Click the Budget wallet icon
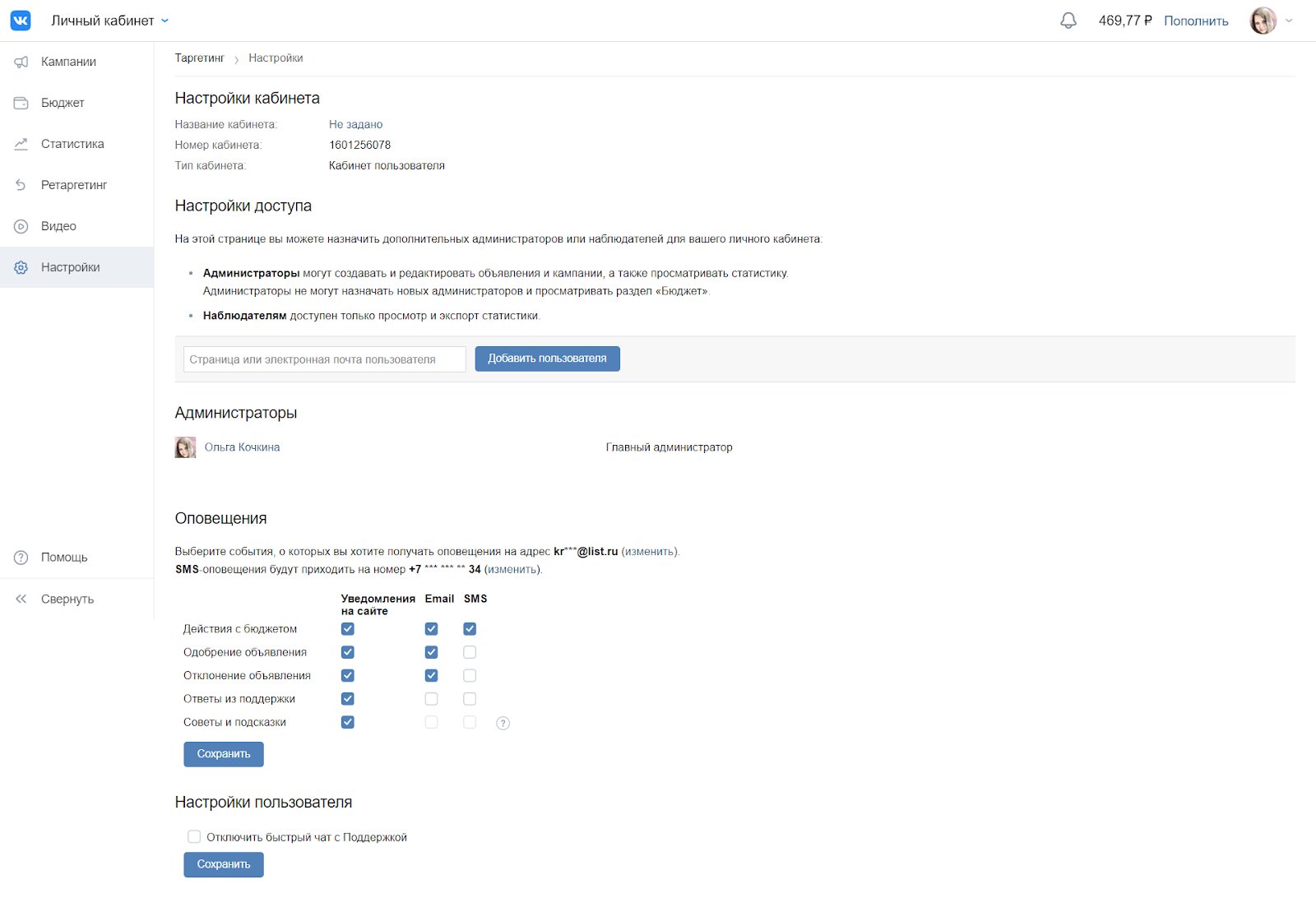Image resolution: width=1316 pixels, height=898 pixels. (21, 103)
